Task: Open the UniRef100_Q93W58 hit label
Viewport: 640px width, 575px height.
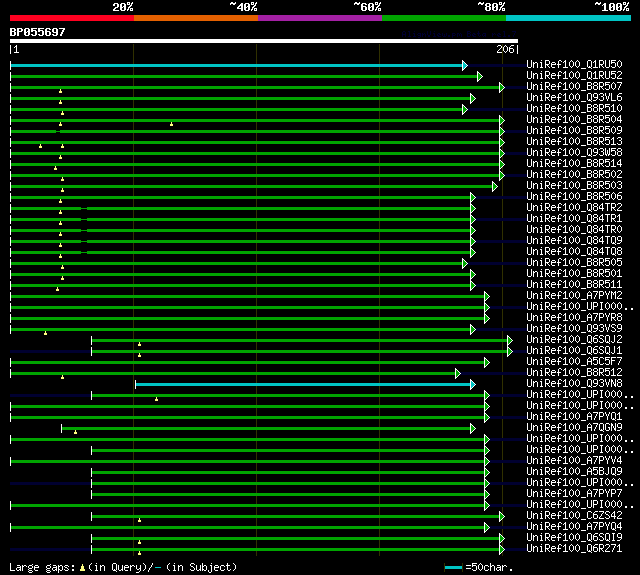Action: click(574, 153)
